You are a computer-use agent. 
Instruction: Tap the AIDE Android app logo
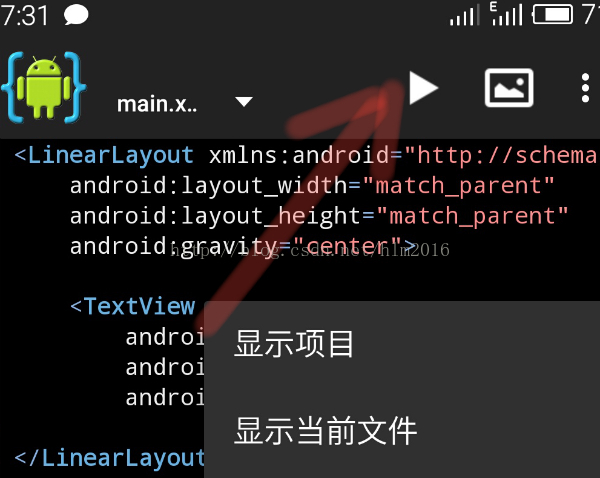pos(44,87)
